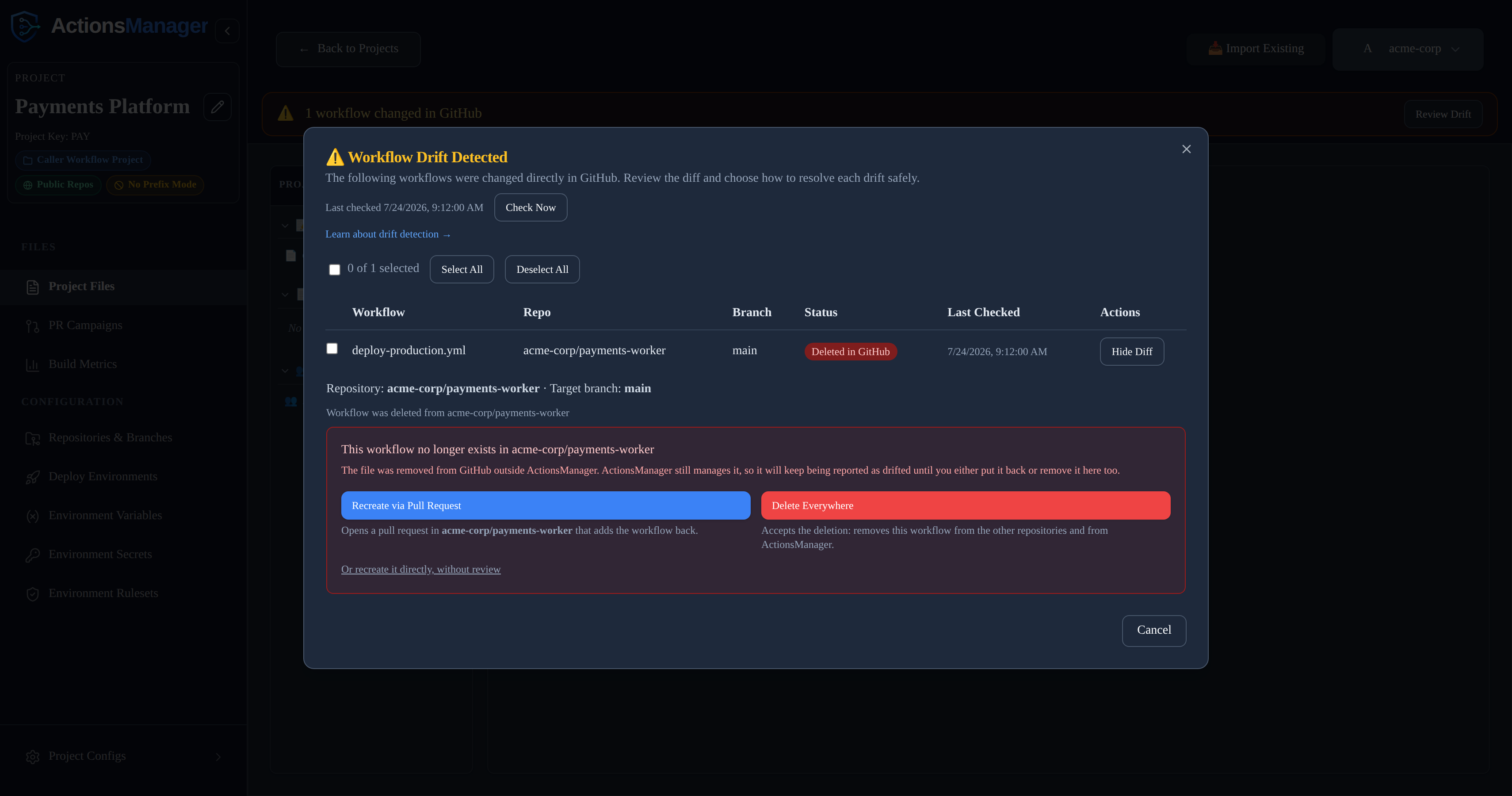Click Recreate via Pull Request

tap(546, 505)
